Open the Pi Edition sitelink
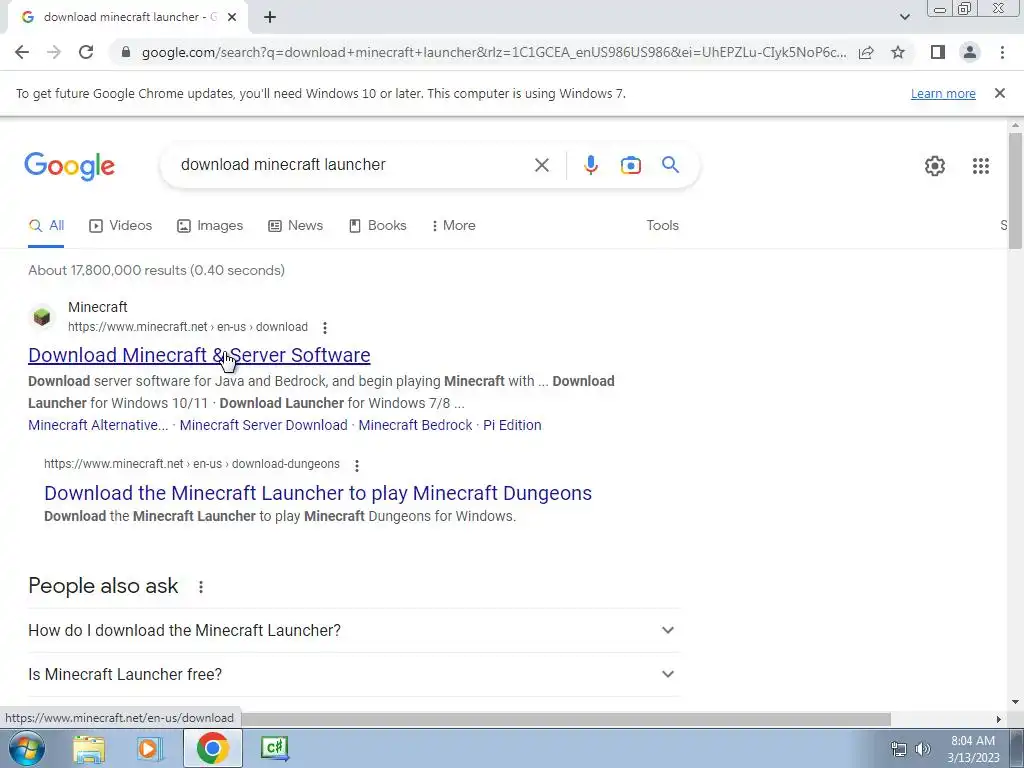 [x=512, y=425]
